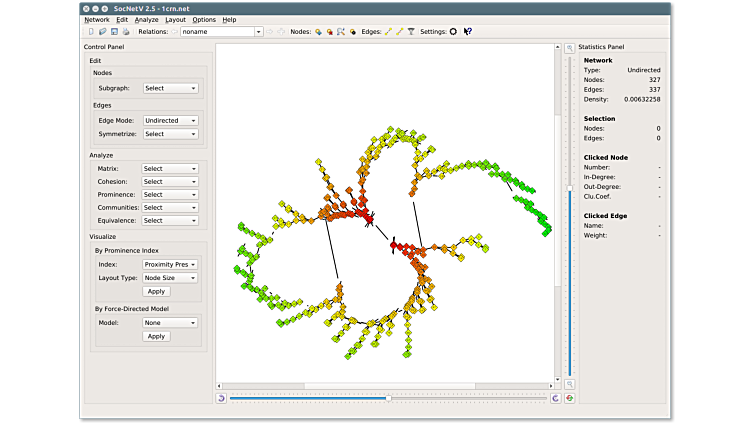Expand the Communities dropdown
This screenshot has width=752, height=423.
point(169,207)
